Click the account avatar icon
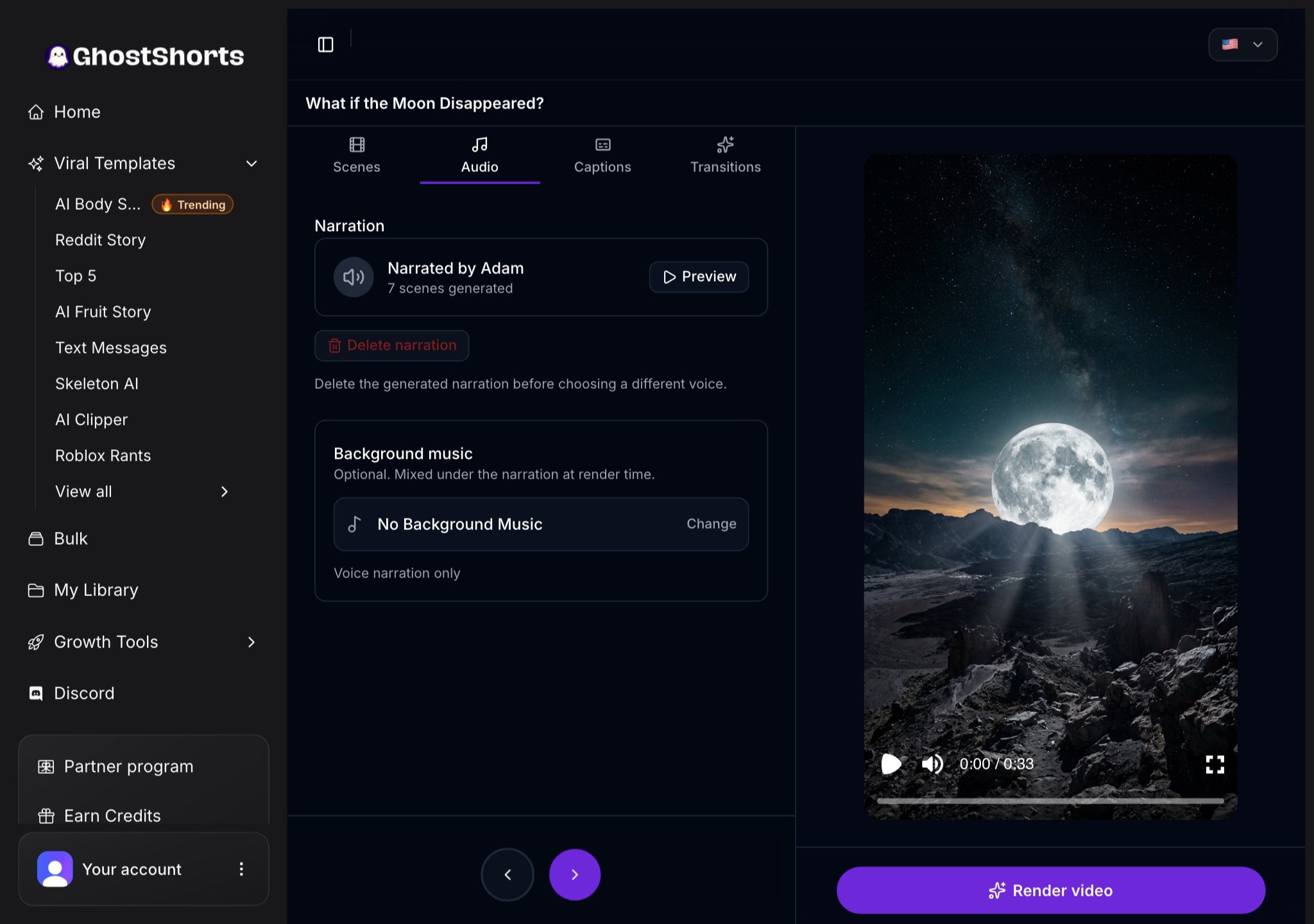The width and height of the screenshot is (1314, 924). tap(55, 869)
